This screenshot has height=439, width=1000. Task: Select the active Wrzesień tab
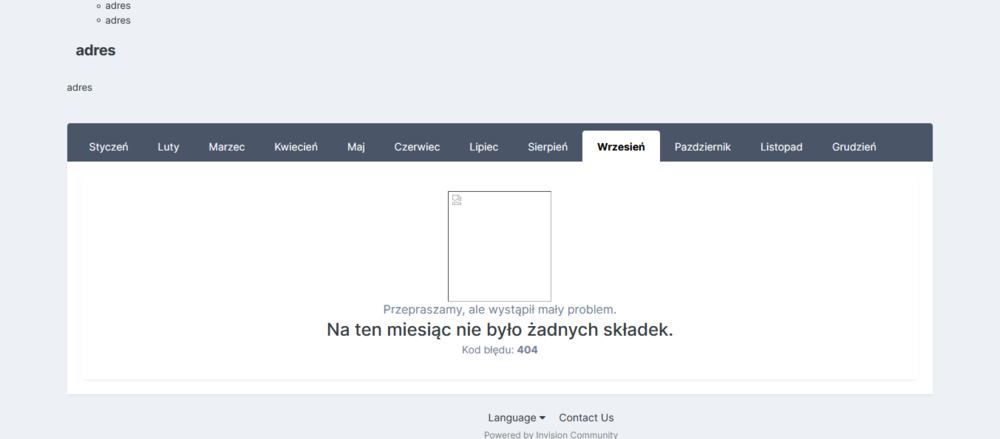pos(621,147)
